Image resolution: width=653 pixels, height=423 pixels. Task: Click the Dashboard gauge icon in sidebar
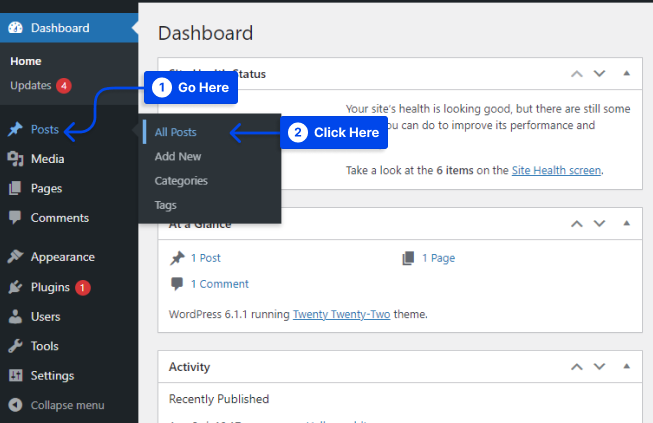point(15,28)
